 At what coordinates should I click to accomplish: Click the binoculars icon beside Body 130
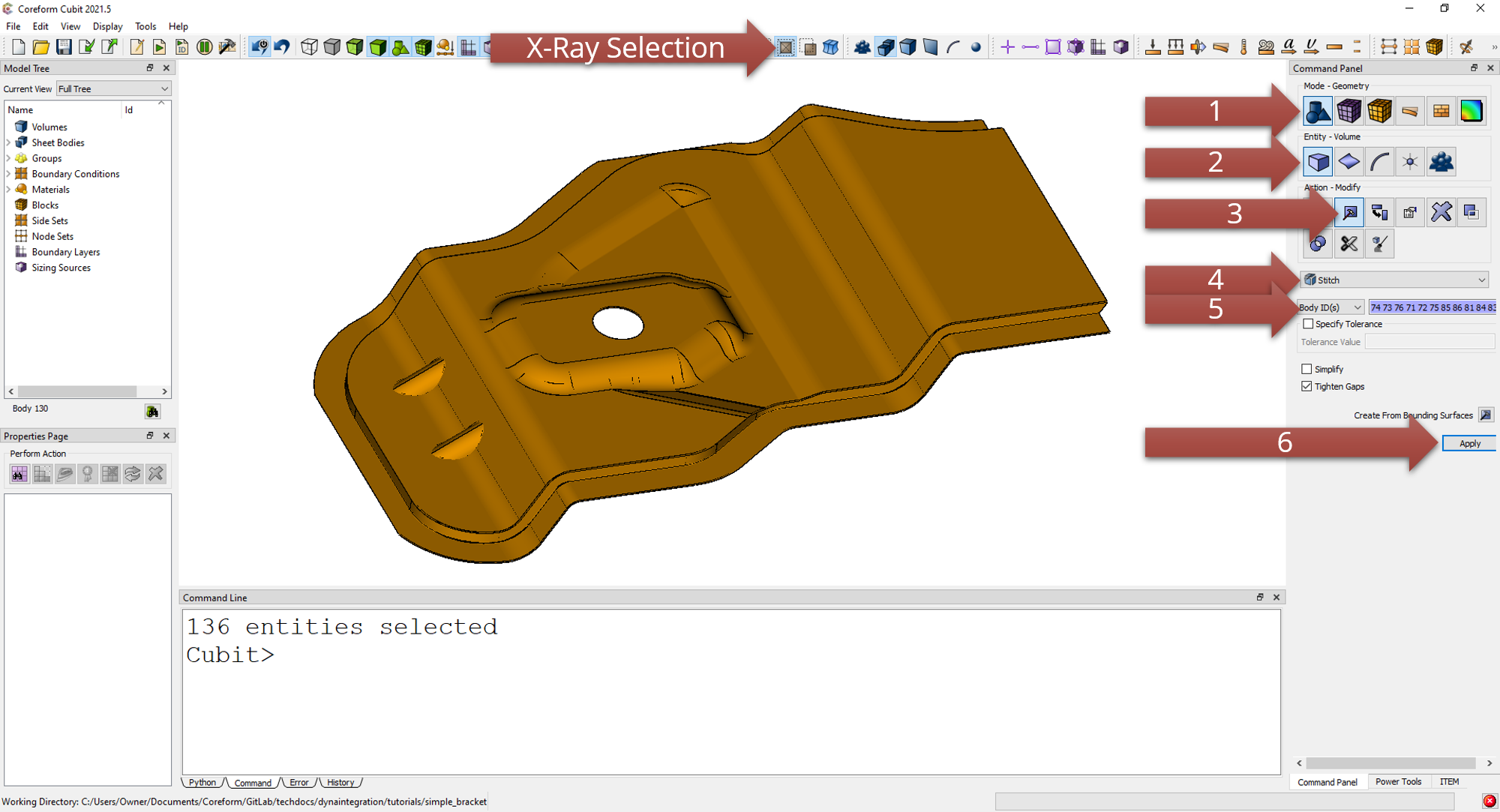coord(152,412)
